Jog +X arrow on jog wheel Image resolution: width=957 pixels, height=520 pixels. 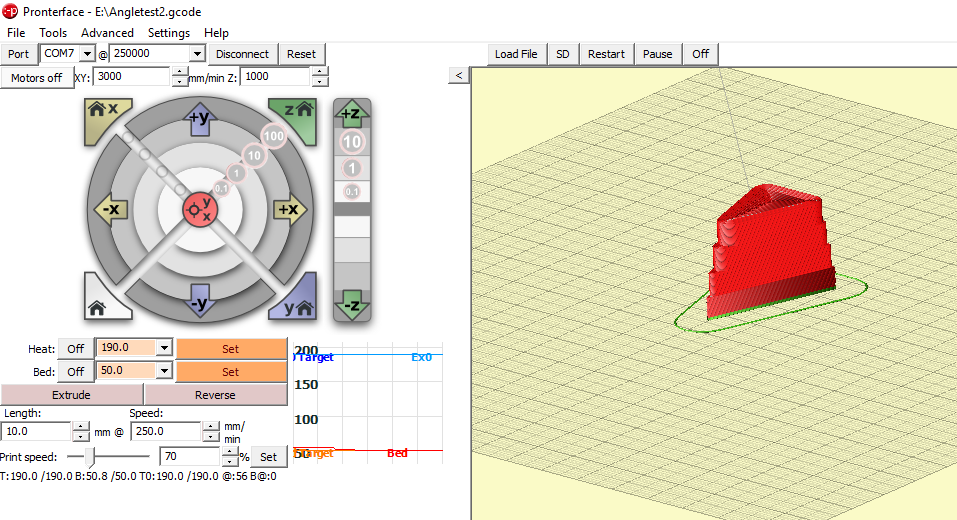click(x=289, y=210)
